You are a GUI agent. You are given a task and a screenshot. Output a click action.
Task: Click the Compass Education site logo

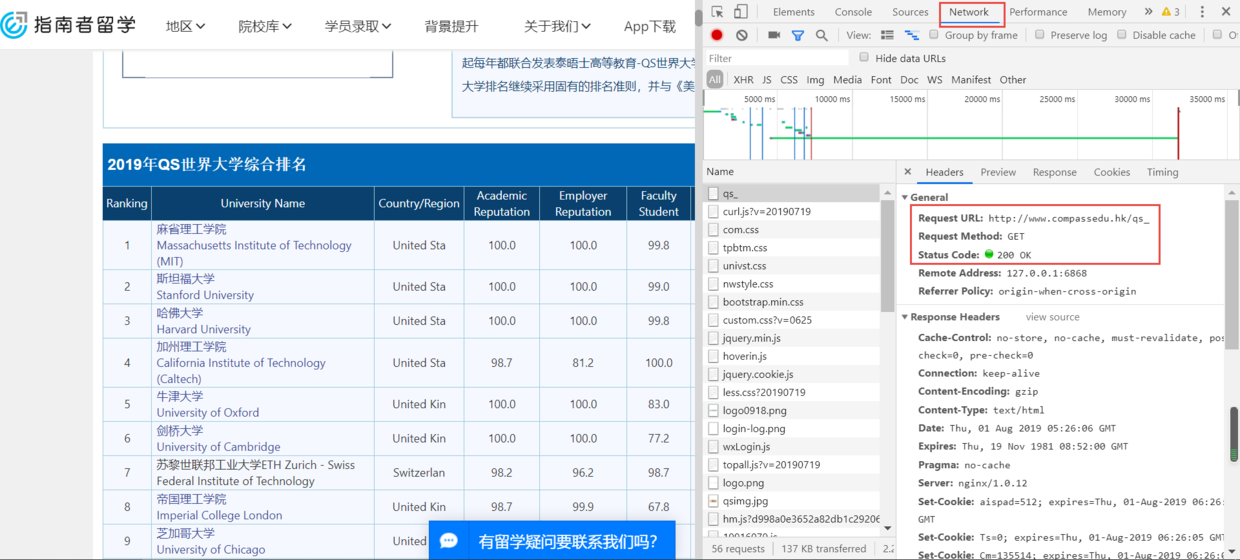point(68,25)
